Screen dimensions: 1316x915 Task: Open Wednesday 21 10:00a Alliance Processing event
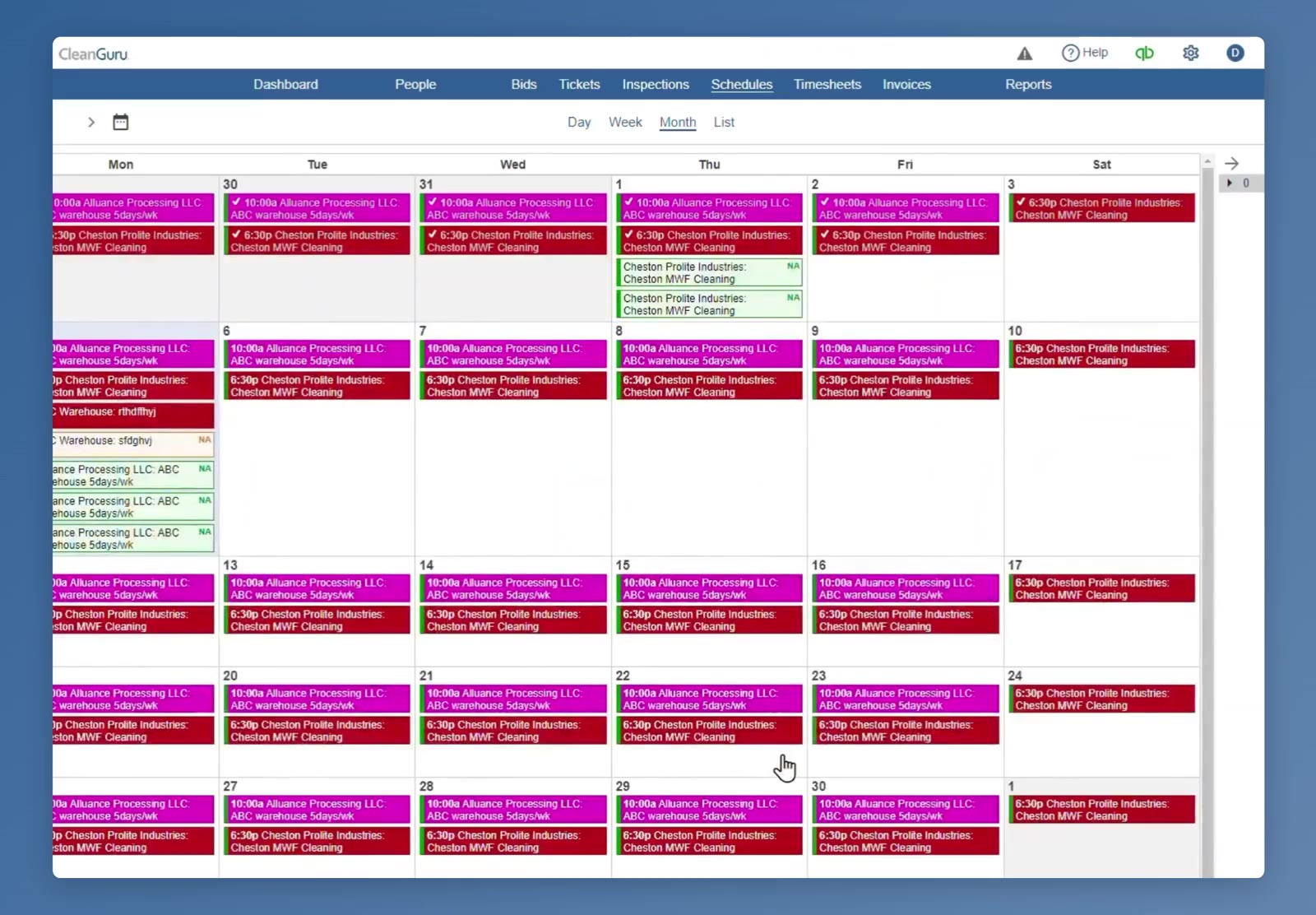pyautogui.click(x=513, y=699)
